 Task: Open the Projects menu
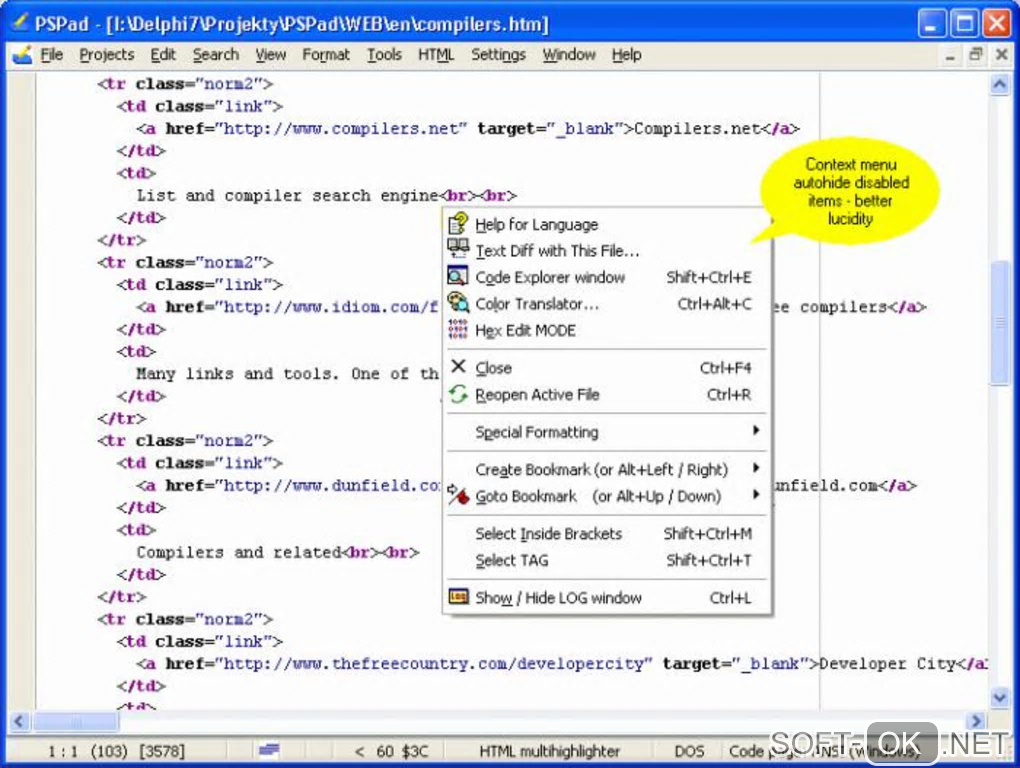pos(107,55)
